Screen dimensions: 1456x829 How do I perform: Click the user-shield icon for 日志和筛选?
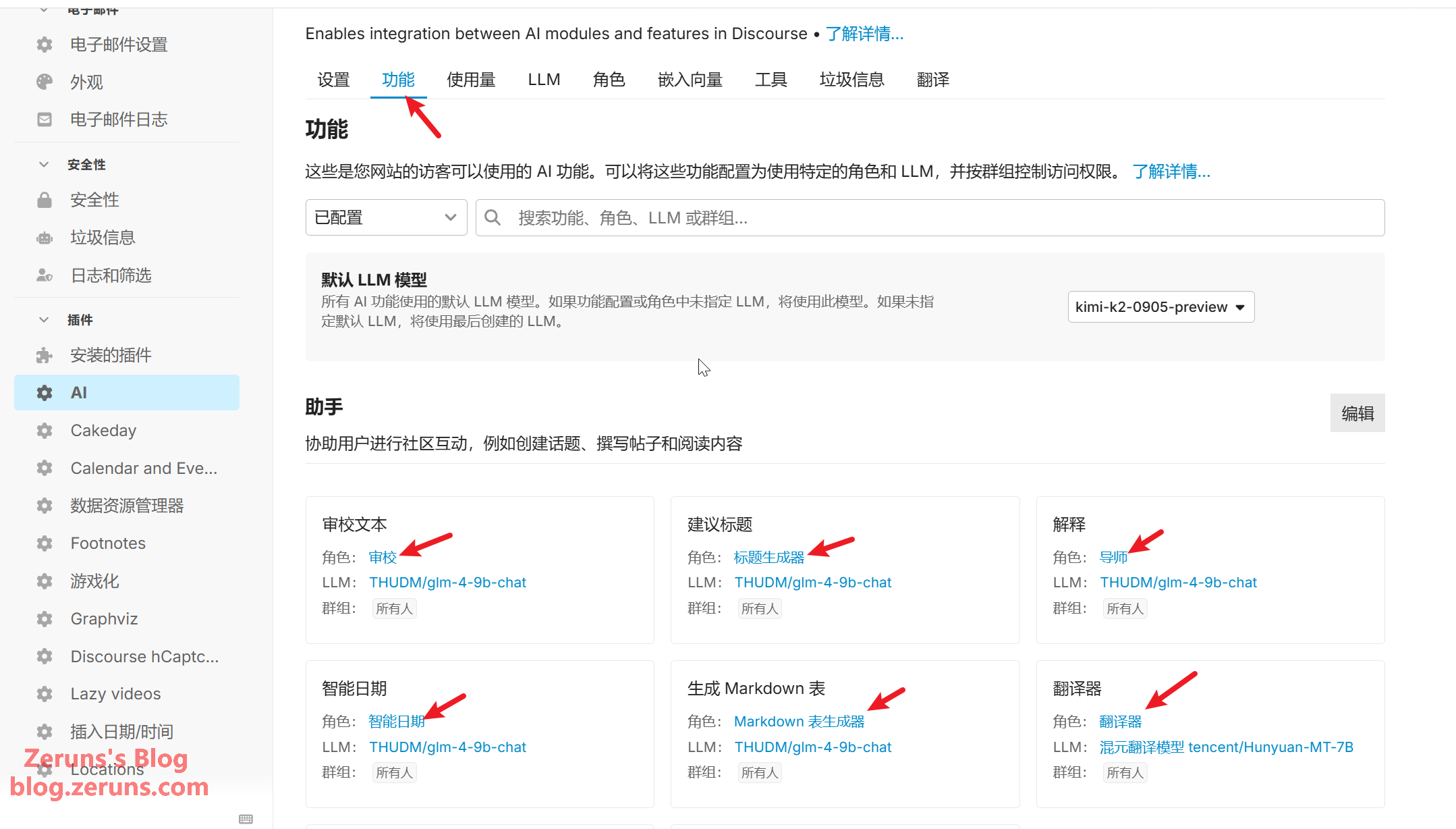45,275
